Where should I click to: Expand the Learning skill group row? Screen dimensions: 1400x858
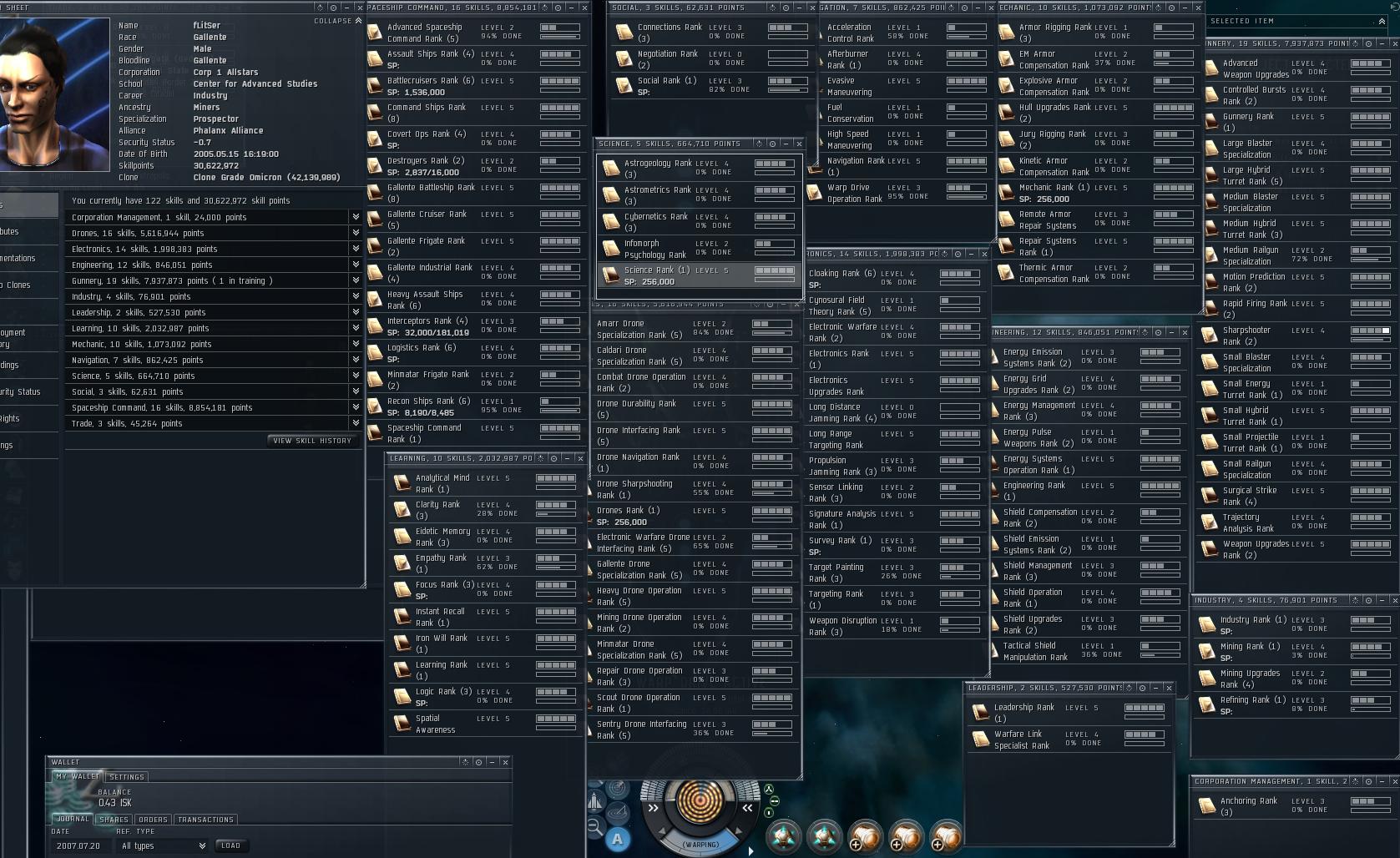pyautogui.click(x=214, y=328)
